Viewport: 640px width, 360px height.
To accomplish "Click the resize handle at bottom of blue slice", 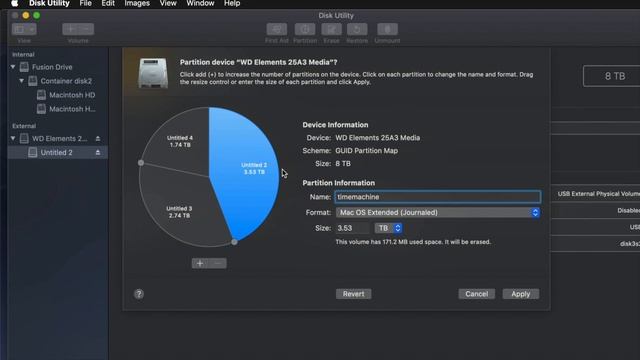I will point(234,242).
